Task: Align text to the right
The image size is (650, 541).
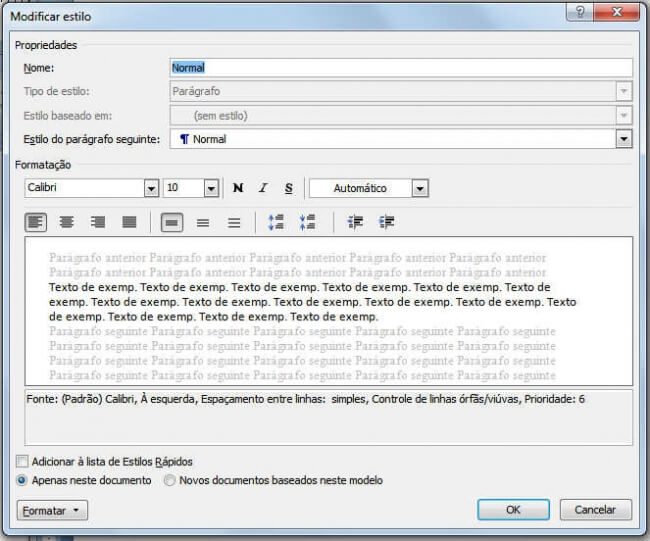Action: pos(98,223)
